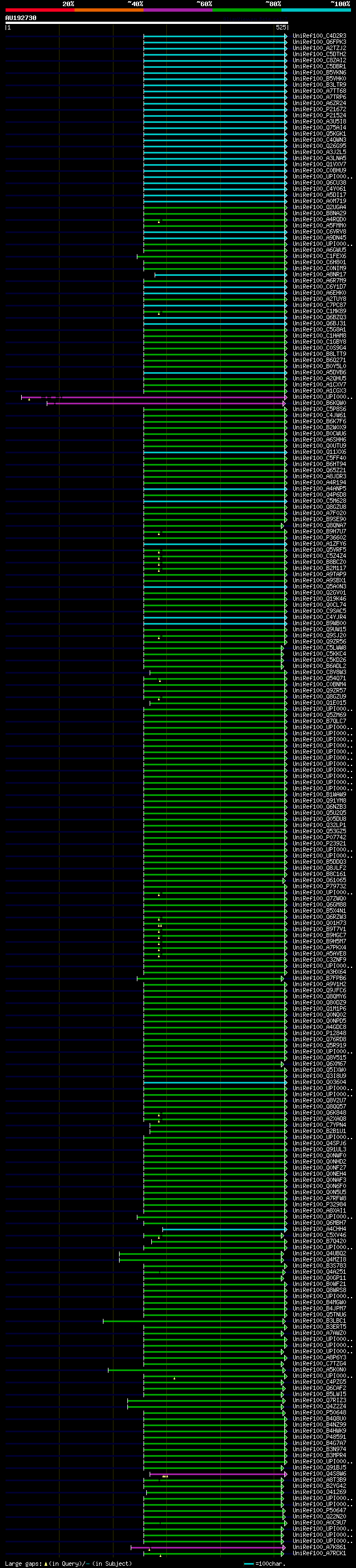Select the white AU192730 query bar
This screenshot has height=1568, width=356.
pos(146,22)
